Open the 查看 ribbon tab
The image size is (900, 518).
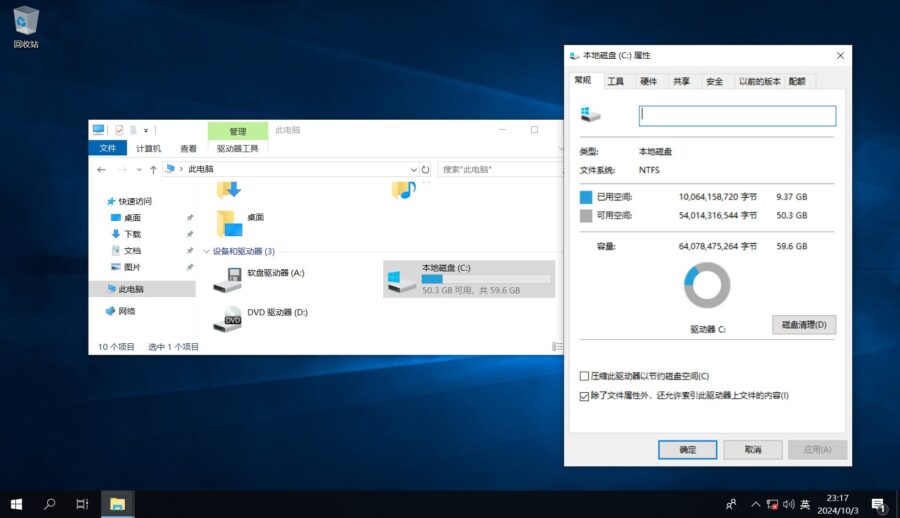pyautogui.click(x=188, y=148)
